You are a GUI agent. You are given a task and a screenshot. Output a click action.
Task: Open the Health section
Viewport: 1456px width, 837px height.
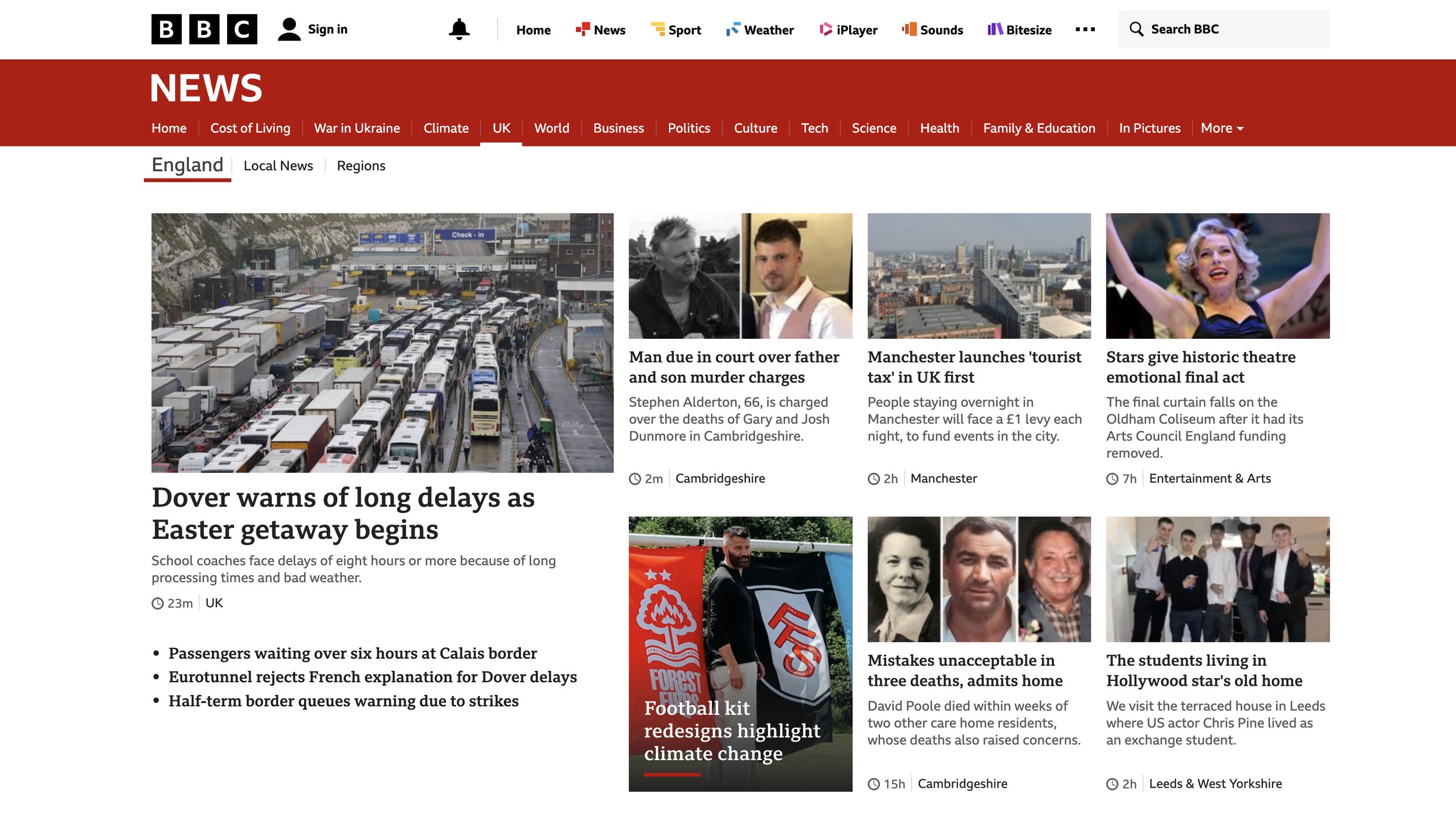[x=939, y=128]
